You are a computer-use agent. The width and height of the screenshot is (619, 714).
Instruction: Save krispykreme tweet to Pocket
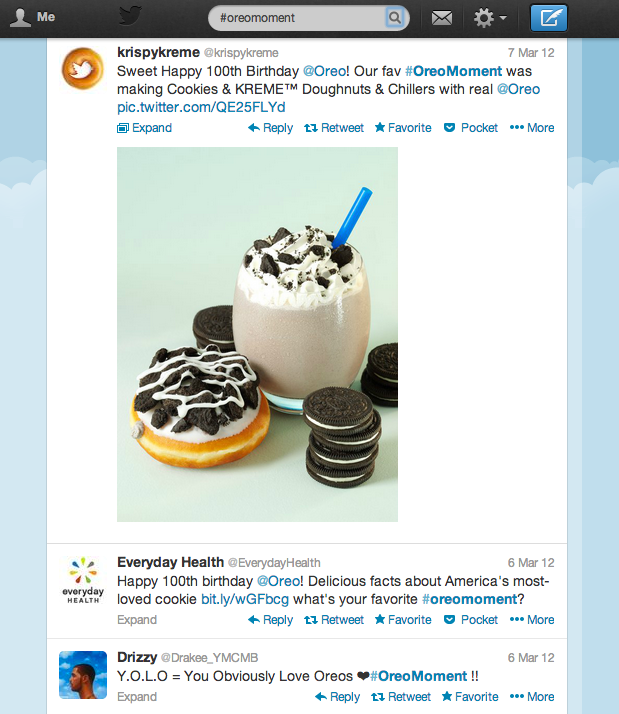pyautogui.click(x=471, y=128)
